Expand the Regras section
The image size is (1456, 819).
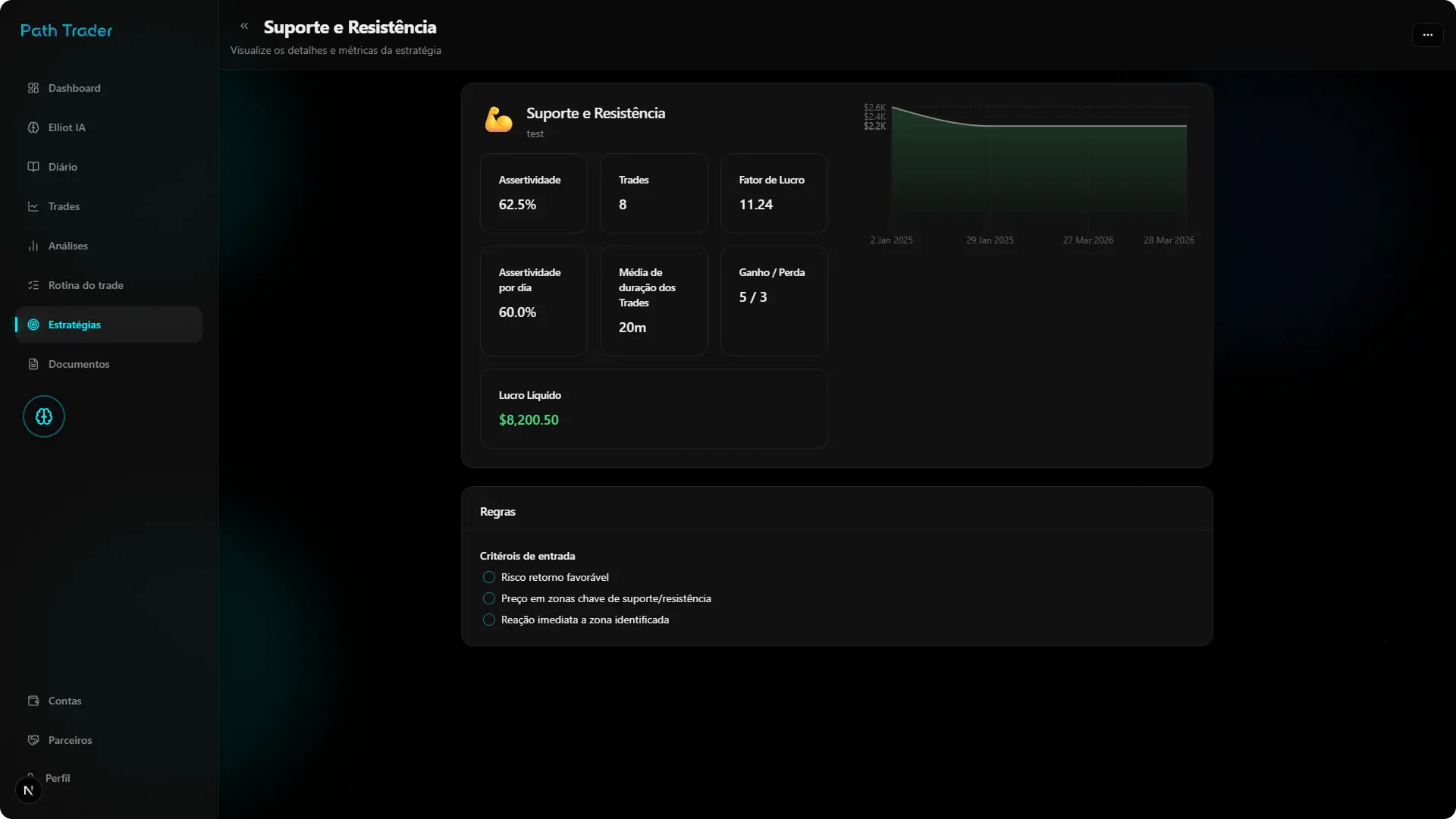click(497, 511)
